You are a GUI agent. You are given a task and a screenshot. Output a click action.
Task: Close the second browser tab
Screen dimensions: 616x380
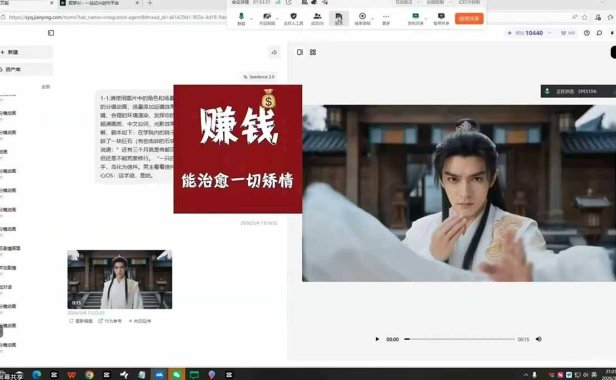[137, 3]
